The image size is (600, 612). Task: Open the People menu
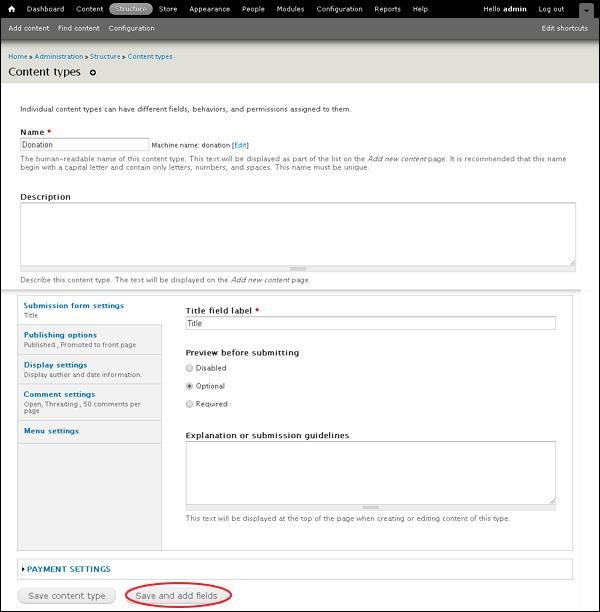[253, 9]
